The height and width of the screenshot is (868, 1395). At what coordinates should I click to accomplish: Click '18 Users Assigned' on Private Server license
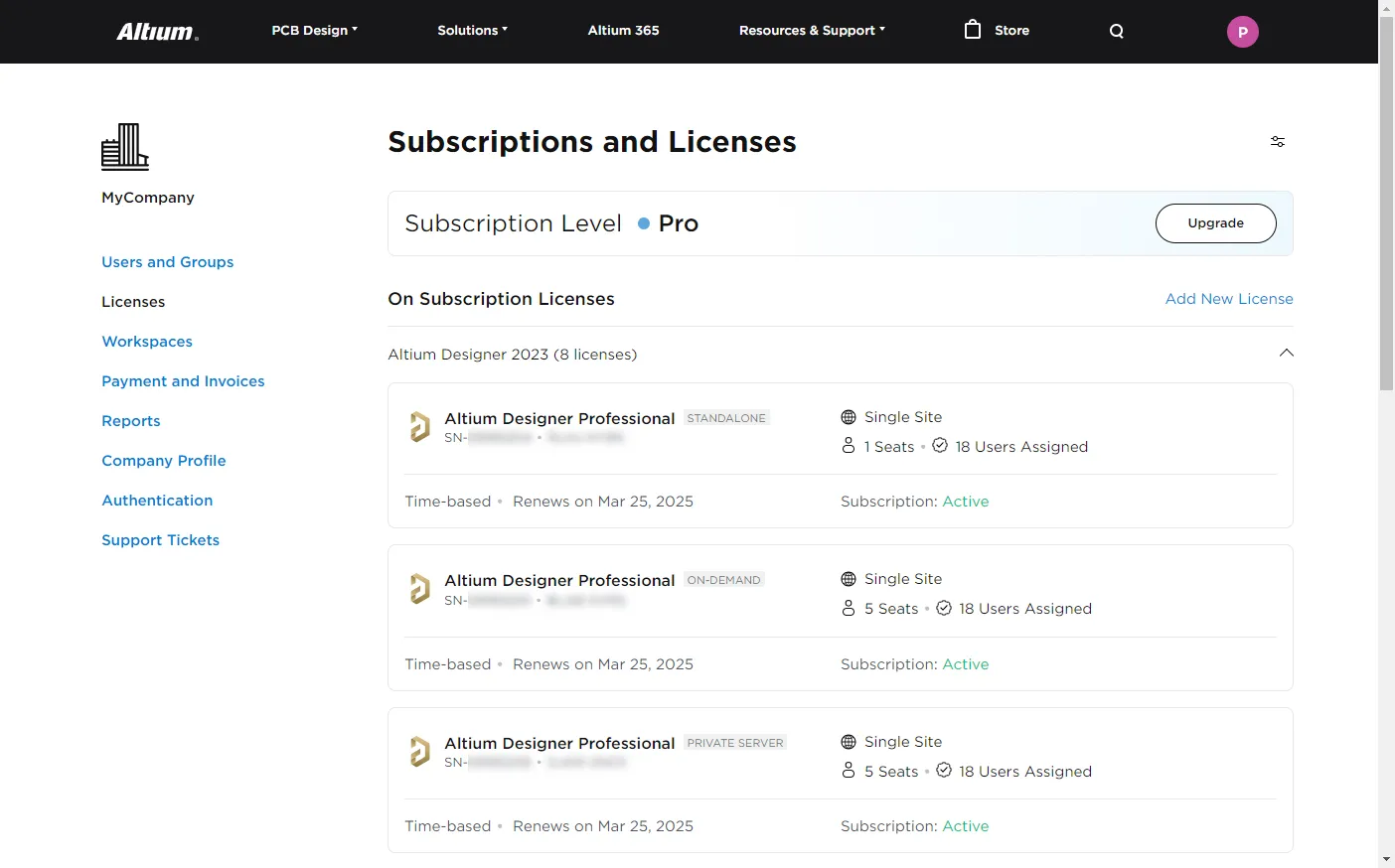1025,772
